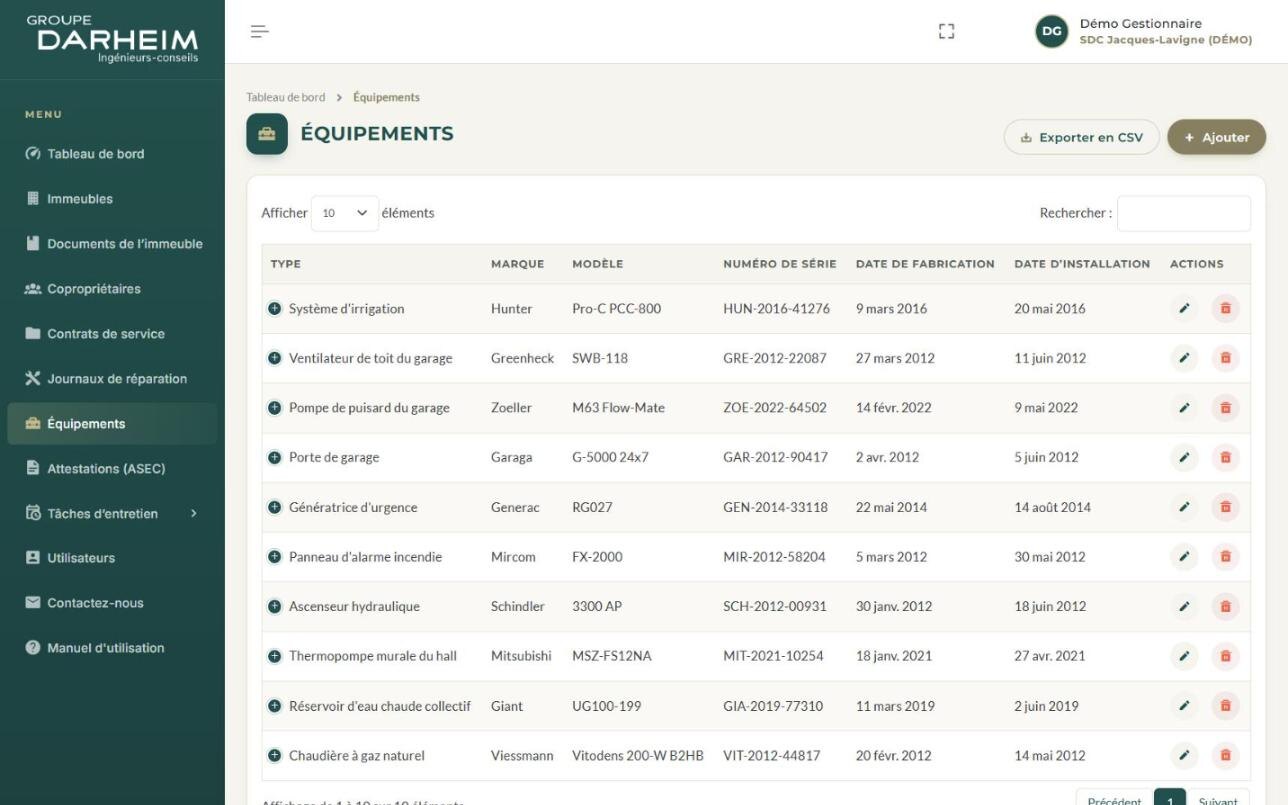The height and width of the screenshot is (805, 1288).
Task: Expand Réservoir d'eau chaude collectif row details
Action: (x=275, y=706)
